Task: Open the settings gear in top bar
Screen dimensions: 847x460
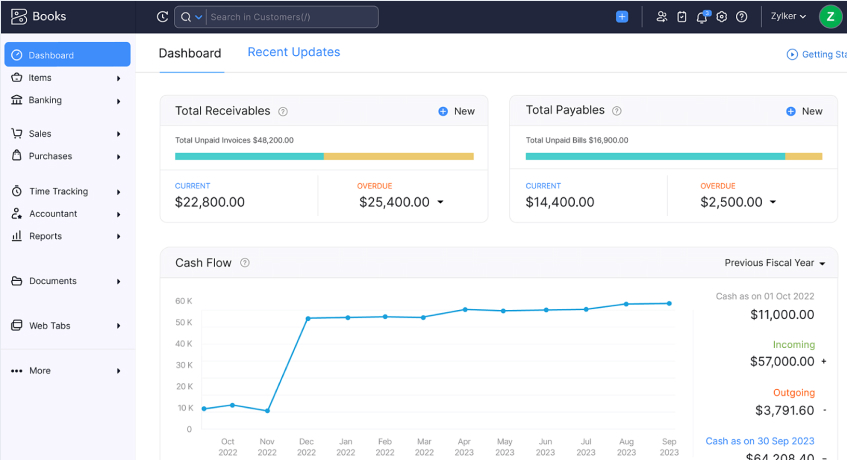Action: (721, 17)
